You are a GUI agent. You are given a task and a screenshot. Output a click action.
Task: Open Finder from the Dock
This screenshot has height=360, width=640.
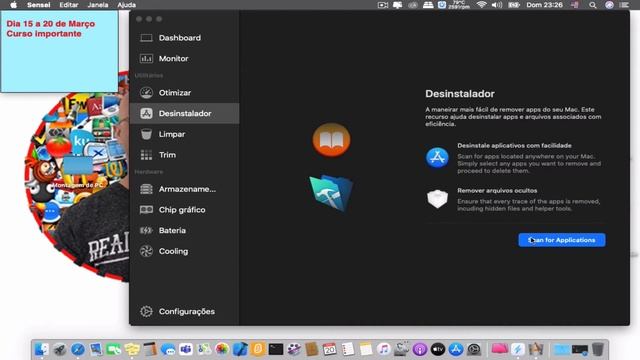tap(41, 349)
